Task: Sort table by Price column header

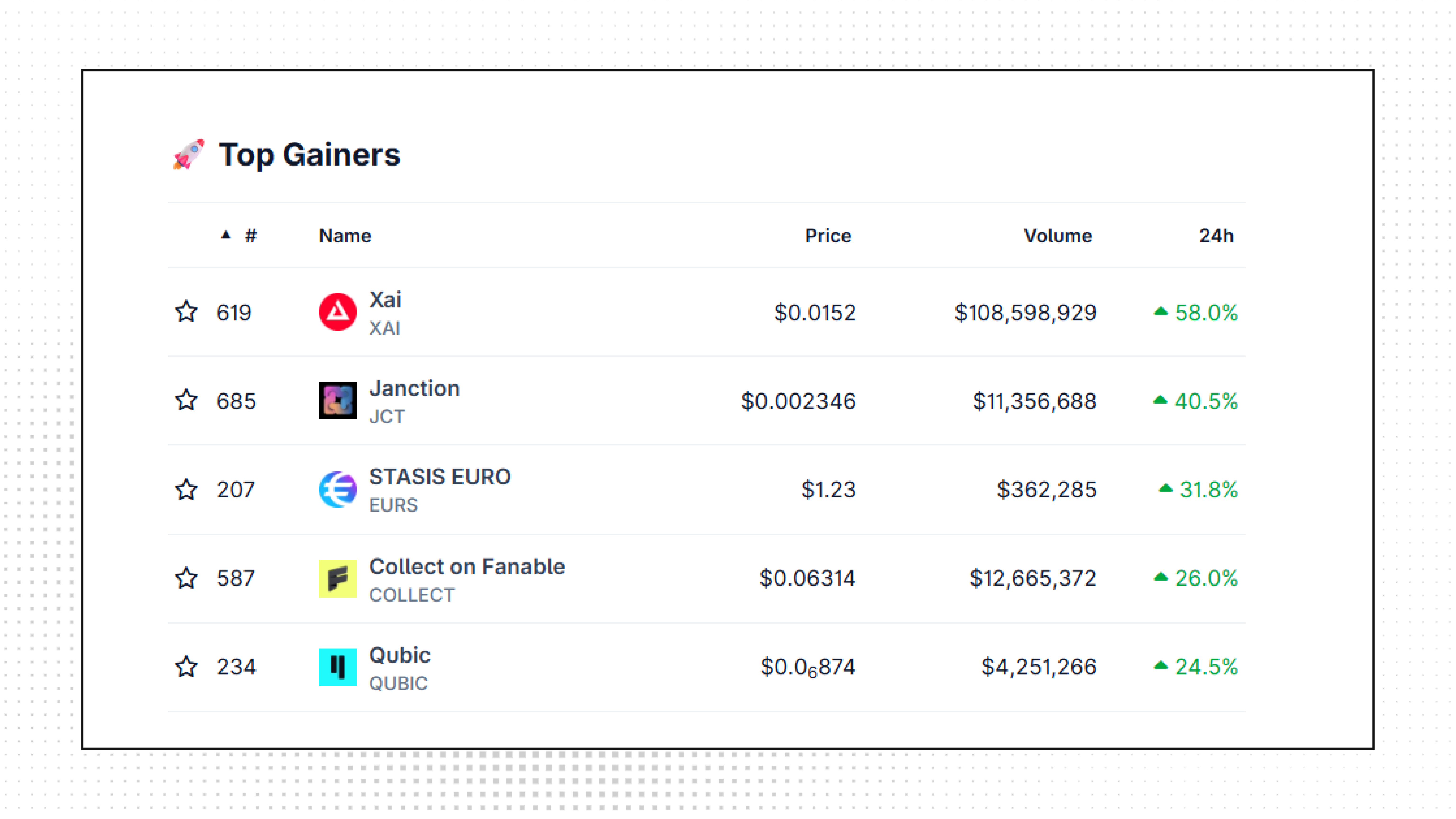Action: [828, 236]
